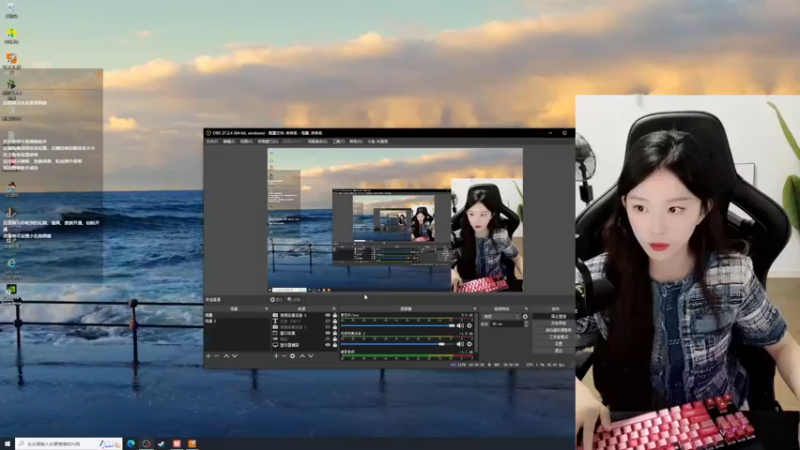Image resolution: width=800 pixels, height=450 pixels.
Task: Open the NVIDIA desktop shortcut icon
Action: click(11, 289)
